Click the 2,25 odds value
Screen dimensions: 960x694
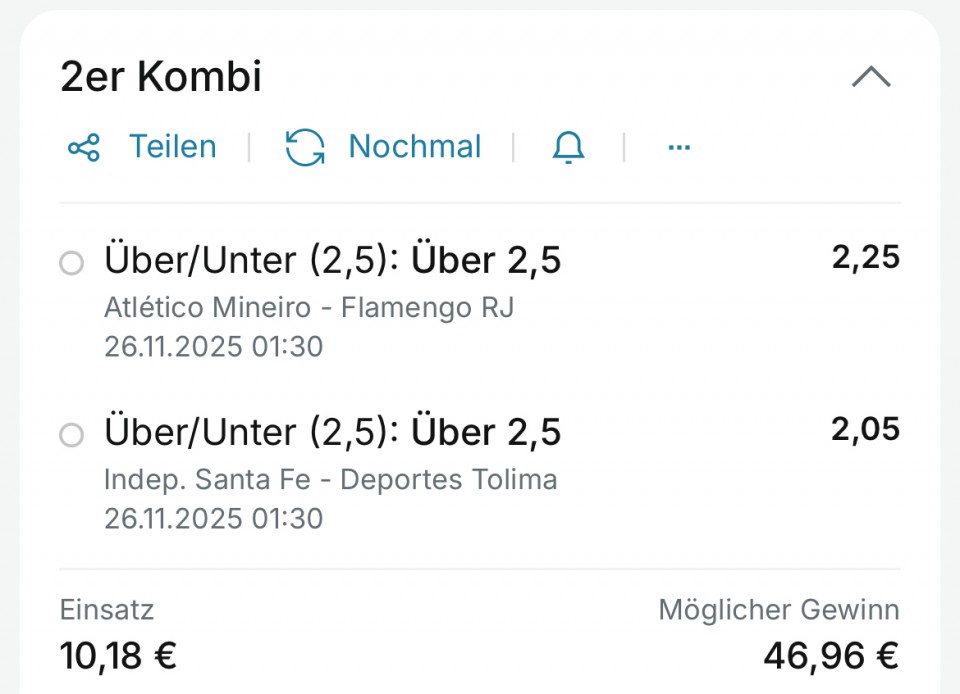pos(865,258)
